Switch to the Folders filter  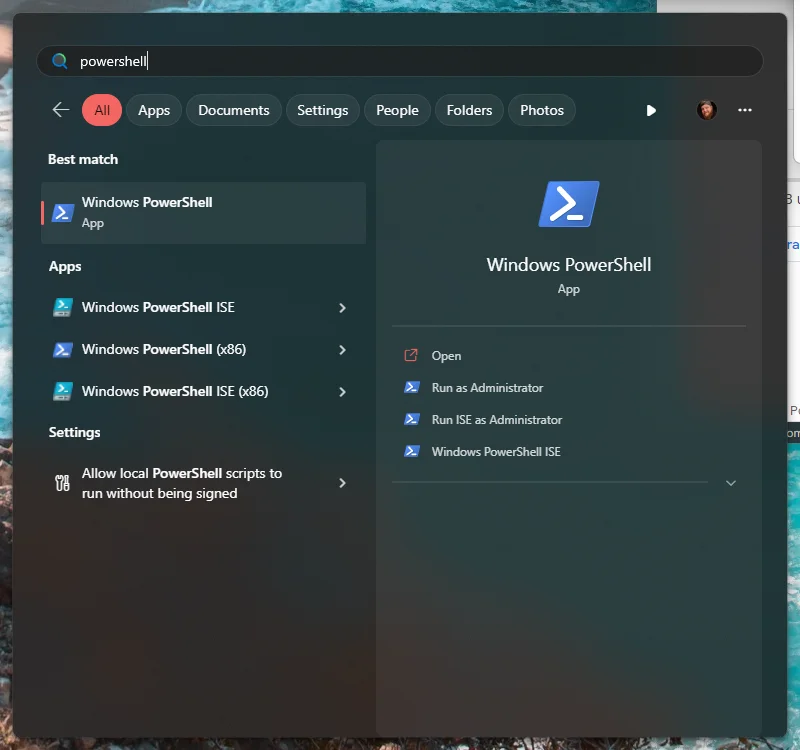(469, 110)
